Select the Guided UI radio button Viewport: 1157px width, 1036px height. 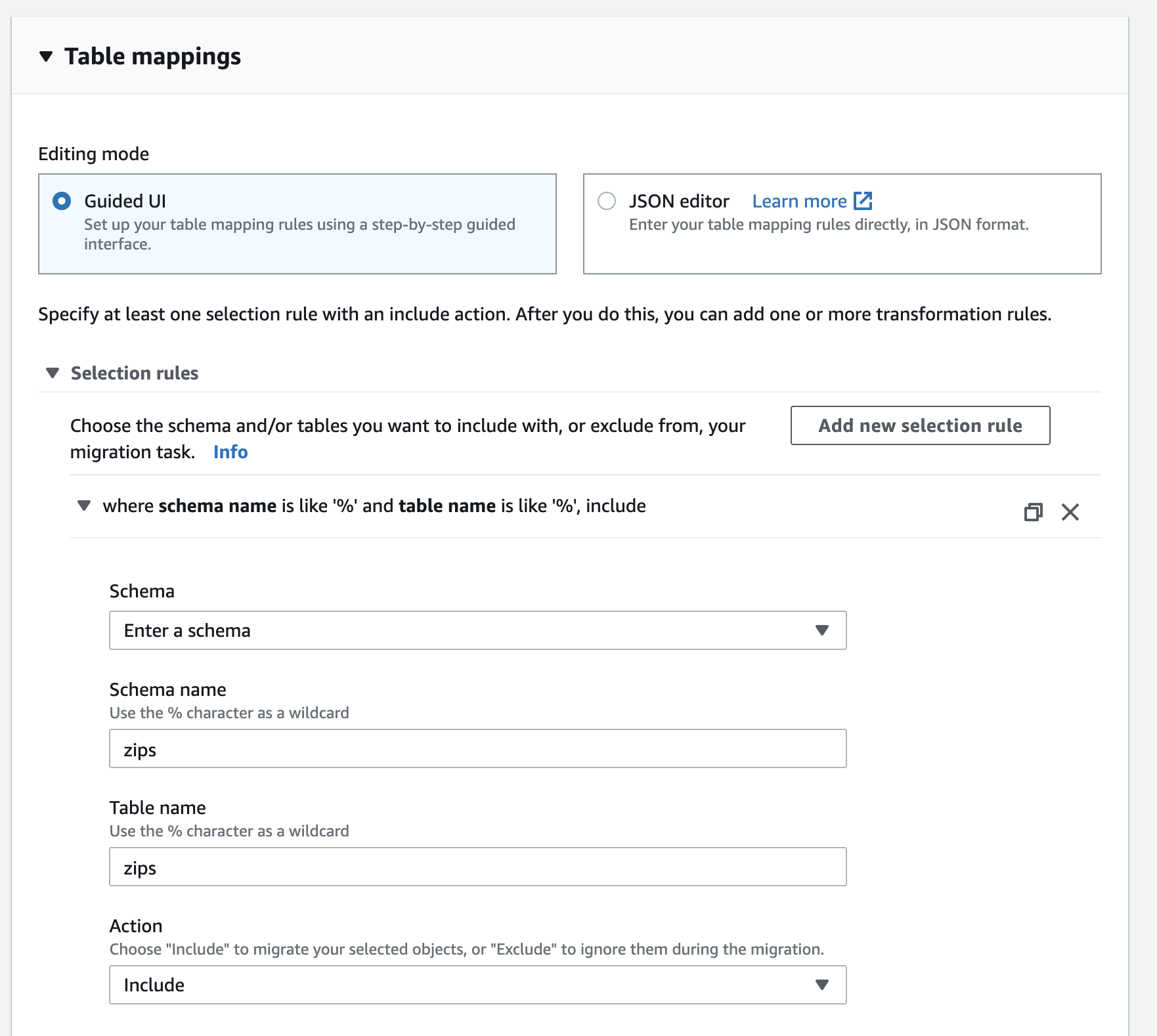pos(61,202)
